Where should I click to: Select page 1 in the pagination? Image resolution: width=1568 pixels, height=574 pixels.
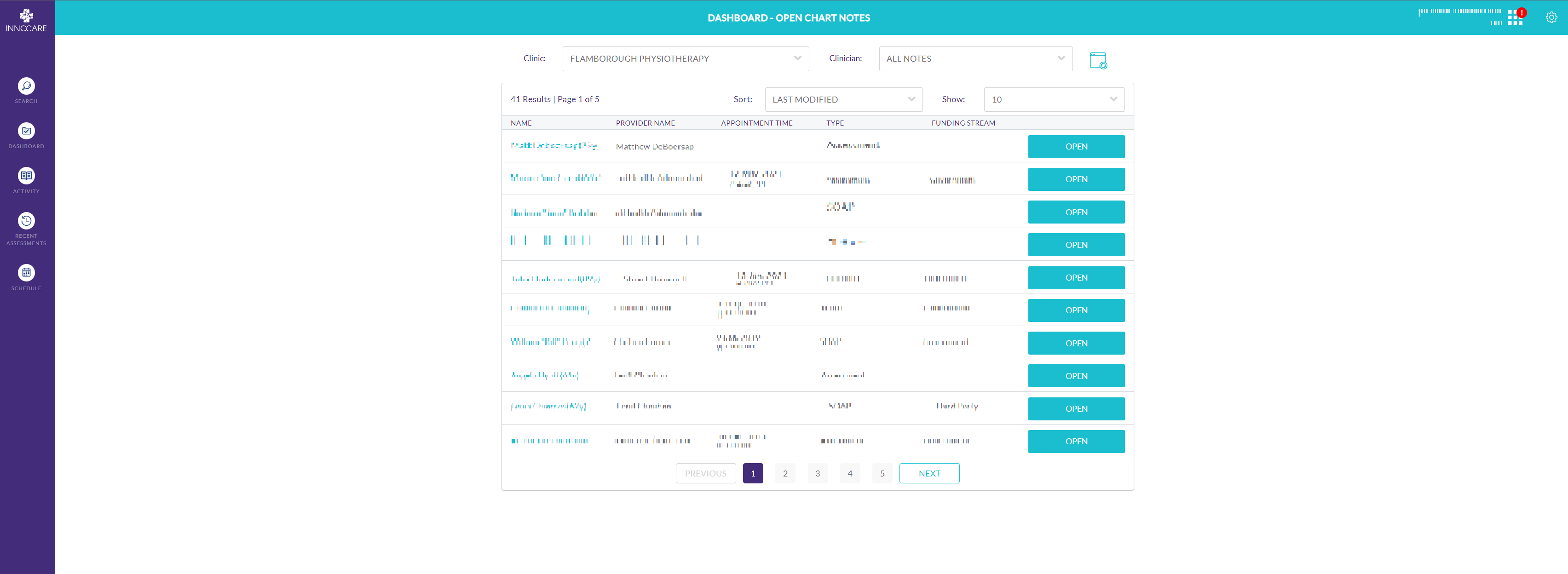[753, 474]
